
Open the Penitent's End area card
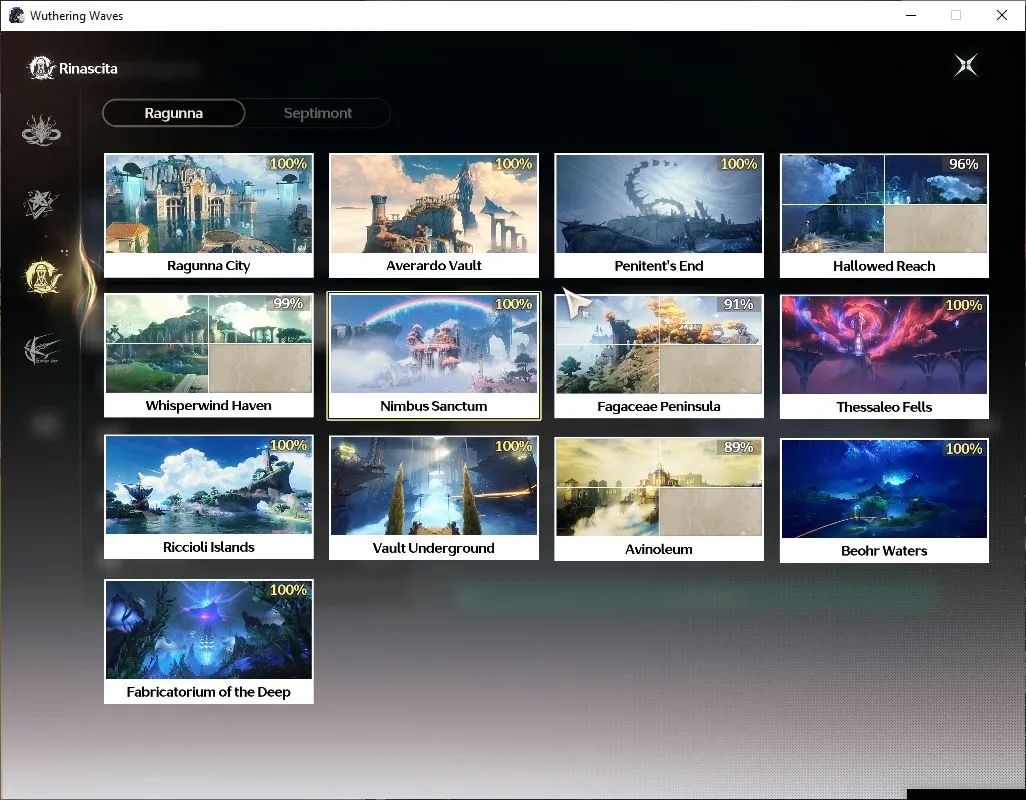[659, 216]
